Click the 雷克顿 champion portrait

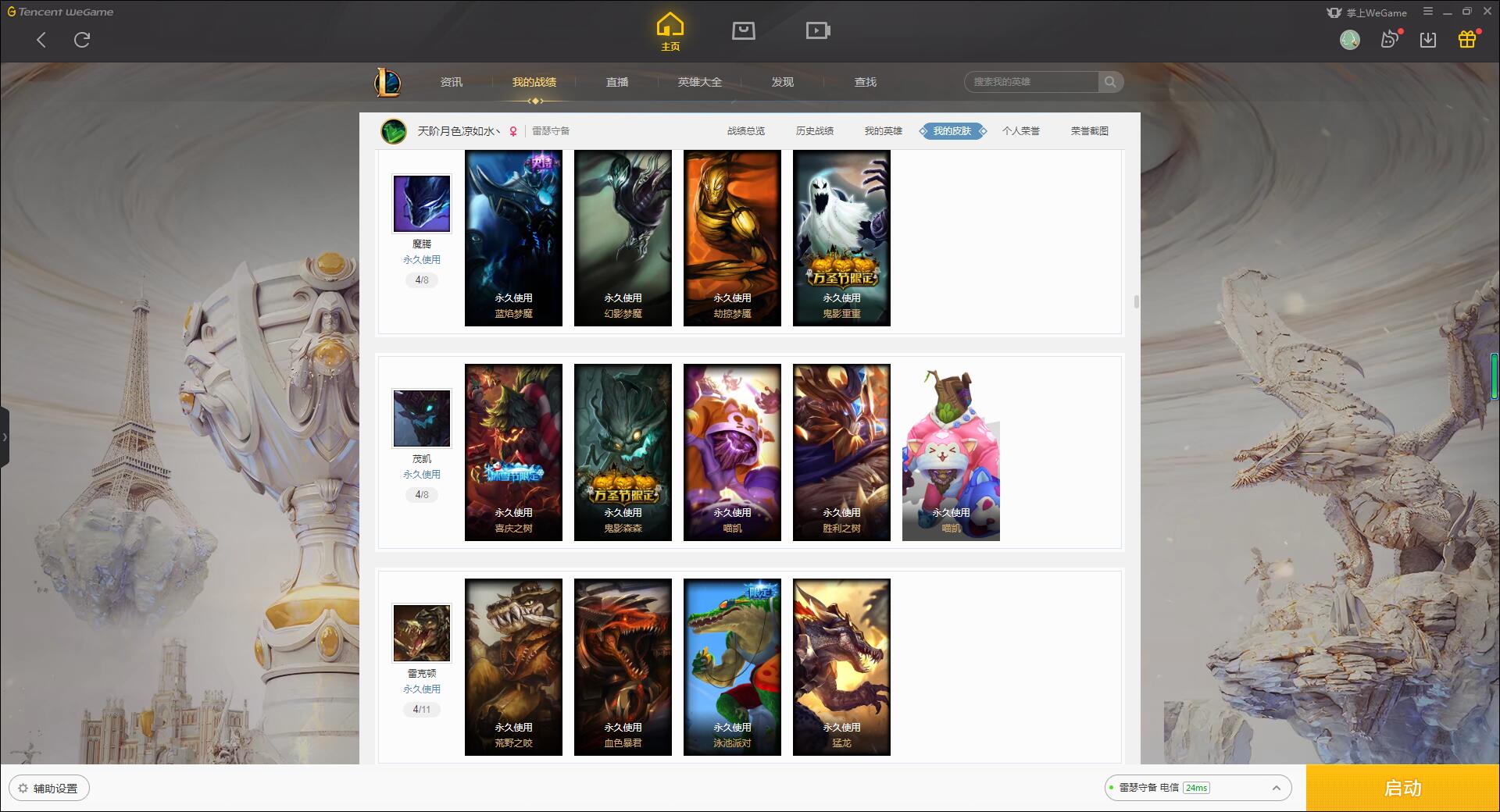422,633
